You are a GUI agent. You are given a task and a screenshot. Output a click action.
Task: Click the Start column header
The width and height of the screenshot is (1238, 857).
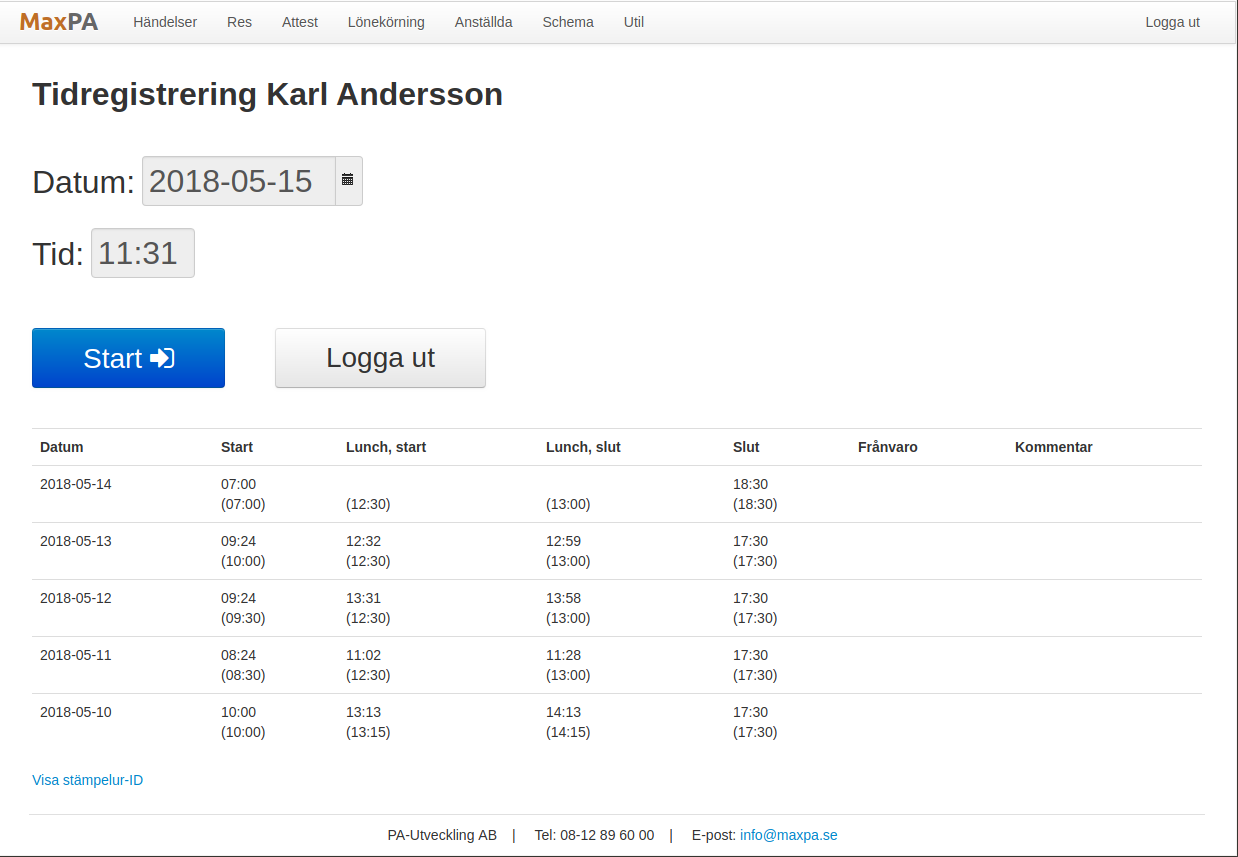237,447
